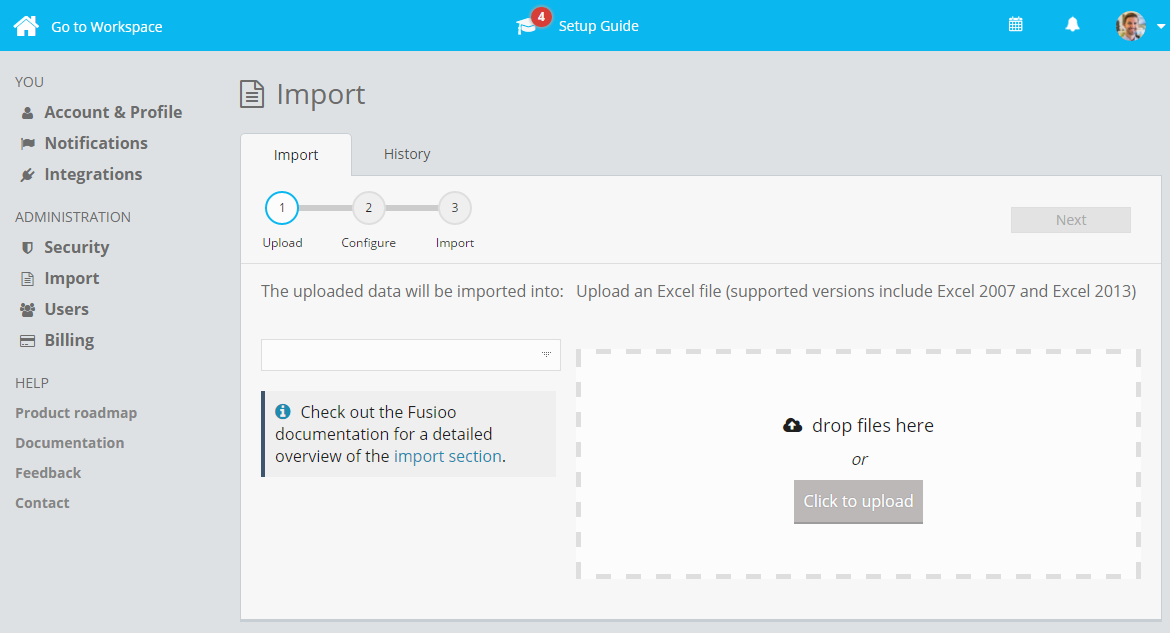
Task: Expand the user menu caret arrow
Action: (x=1160, y=27)
